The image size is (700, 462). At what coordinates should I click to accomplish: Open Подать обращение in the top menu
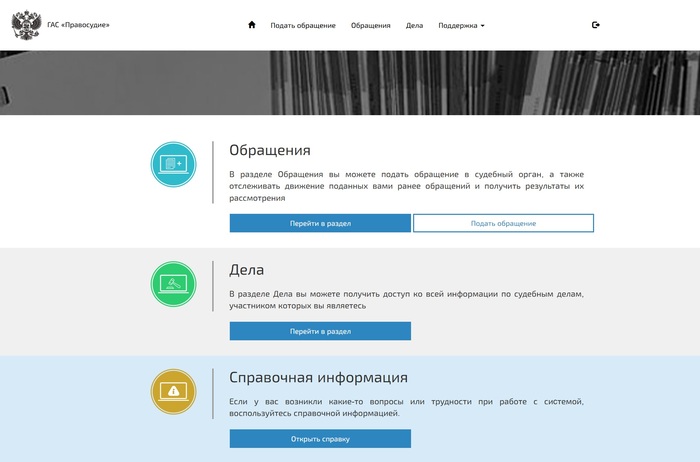click(x=303, y=25)
